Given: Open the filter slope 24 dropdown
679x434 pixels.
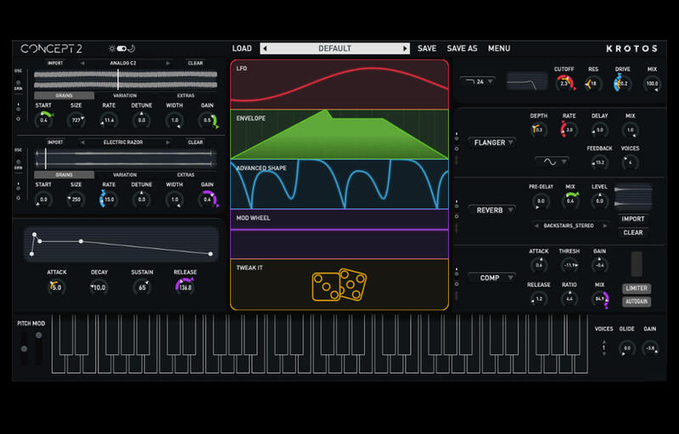Looking at the screenshot, I should coord(478,81).
